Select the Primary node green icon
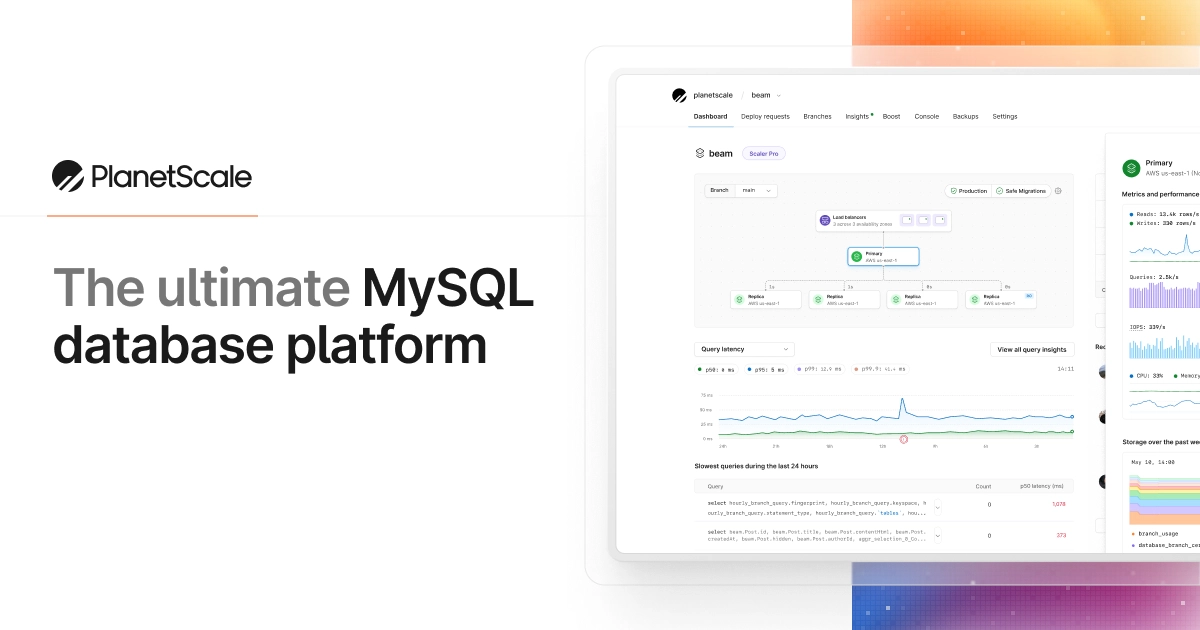 [x=856, y=257]
